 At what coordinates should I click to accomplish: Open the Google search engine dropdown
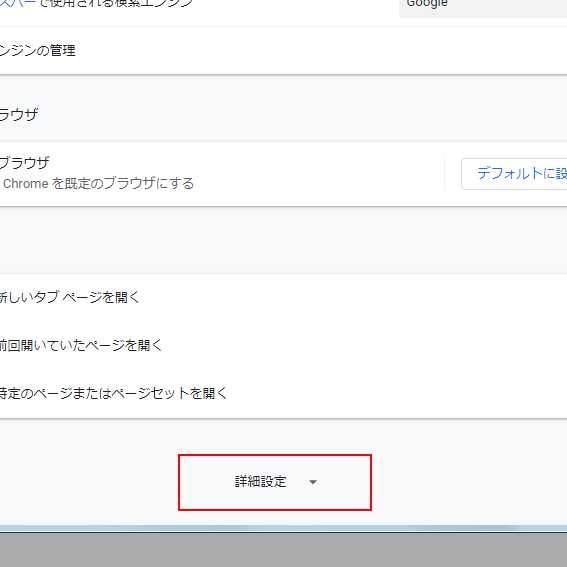click(x=483, y=5)
